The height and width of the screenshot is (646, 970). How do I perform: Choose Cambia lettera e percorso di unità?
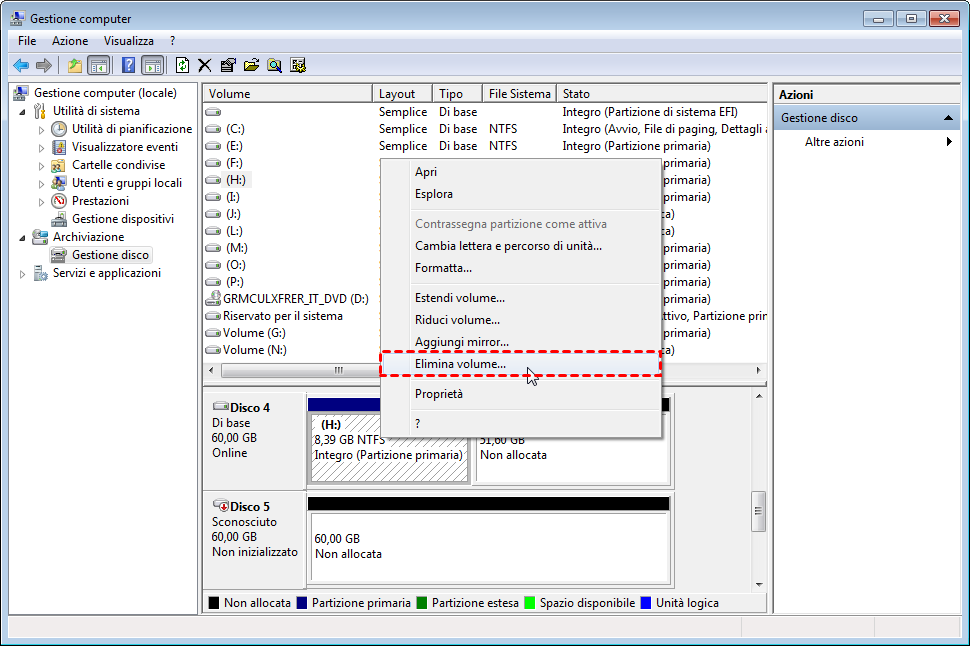520,246
